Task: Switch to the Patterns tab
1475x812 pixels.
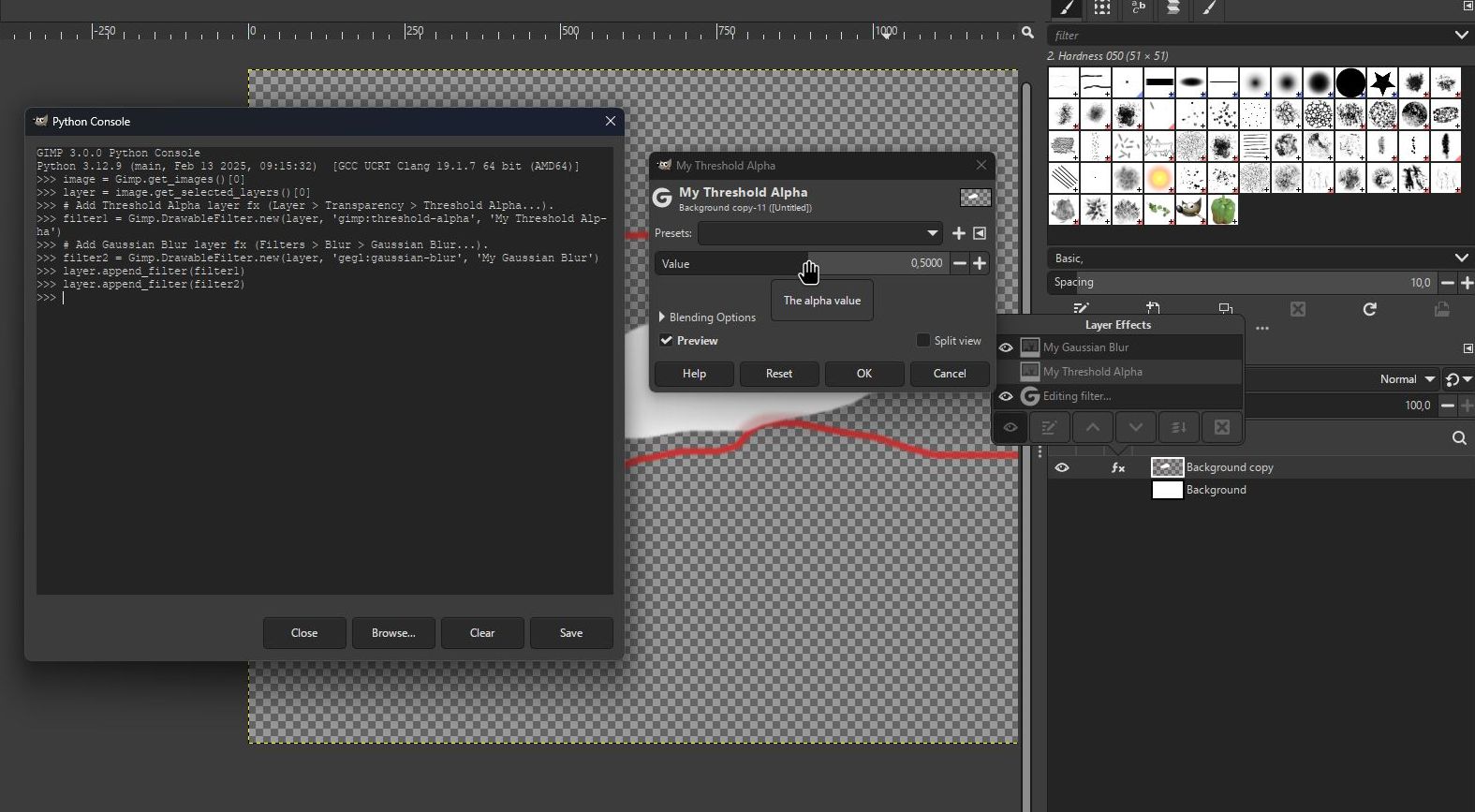Action: click(x=1102, y=8)
